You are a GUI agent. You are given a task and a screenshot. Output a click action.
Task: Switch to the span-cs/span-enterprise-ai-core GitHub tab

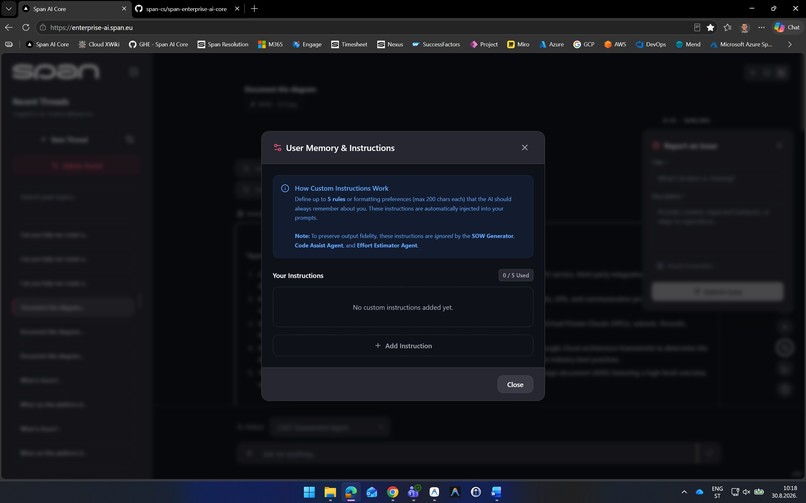pyautogui.click(x=187, y=9)
